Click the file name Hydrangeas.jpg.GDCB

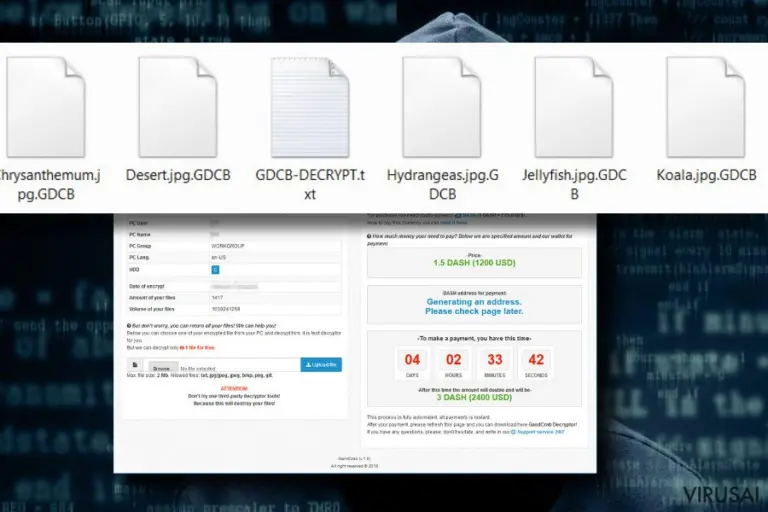(x=442, y=185)
